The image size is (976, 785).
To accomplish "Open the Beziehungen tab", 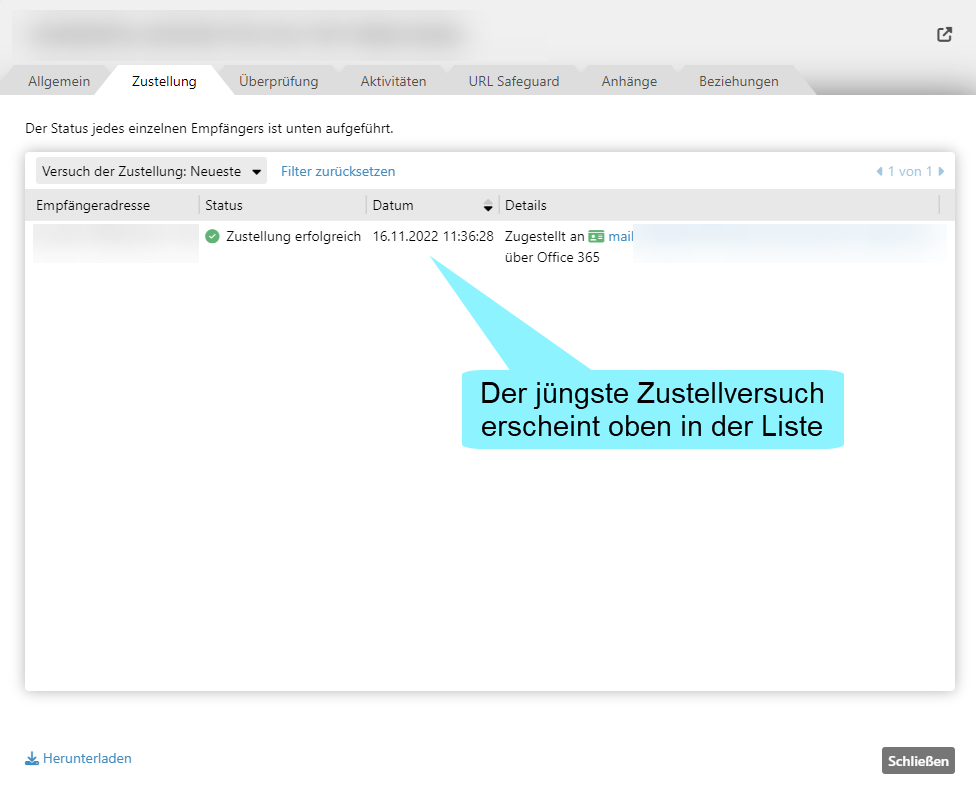I will [x=738, y=82].
